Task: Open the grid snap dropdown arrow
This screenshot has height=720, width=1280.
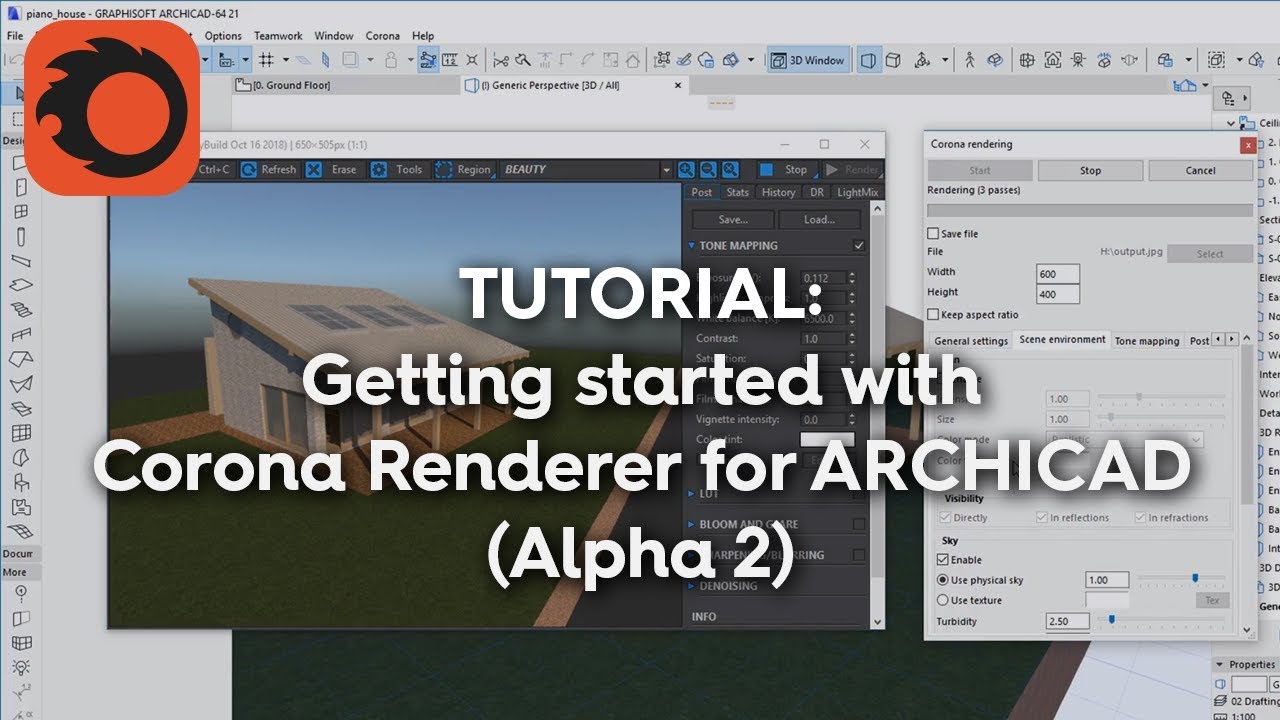Action: 284,60
